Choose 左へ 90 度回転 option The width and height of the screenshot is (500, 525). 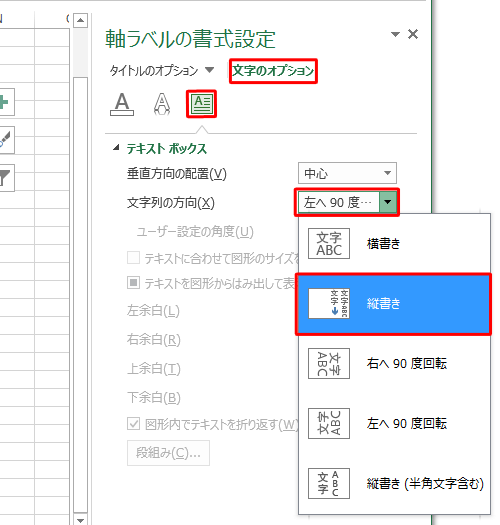(x=395, y=424)
